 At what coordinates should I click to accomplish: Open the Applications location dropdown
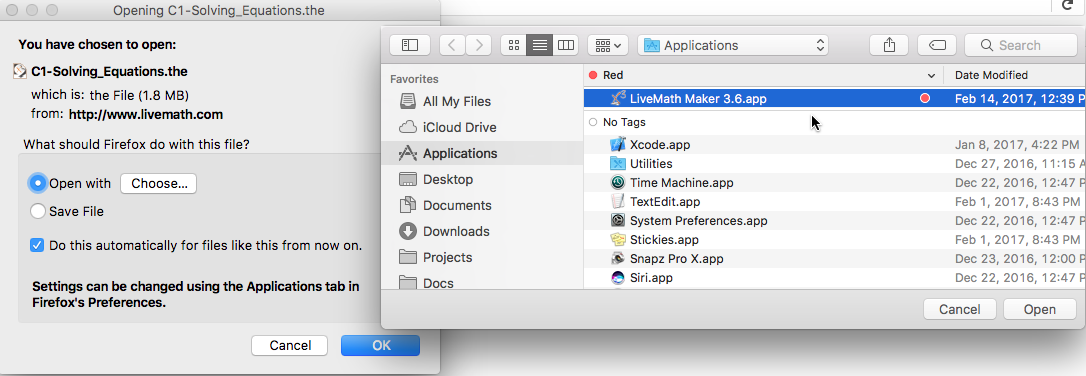click(734, 45)
